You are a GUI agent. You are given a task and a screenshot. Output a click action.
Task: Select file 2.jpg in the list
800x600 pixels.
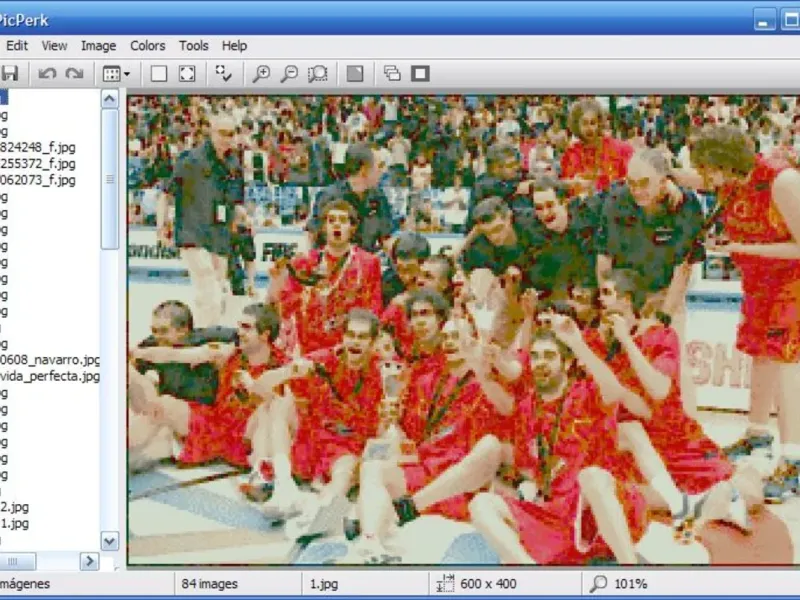14,507
